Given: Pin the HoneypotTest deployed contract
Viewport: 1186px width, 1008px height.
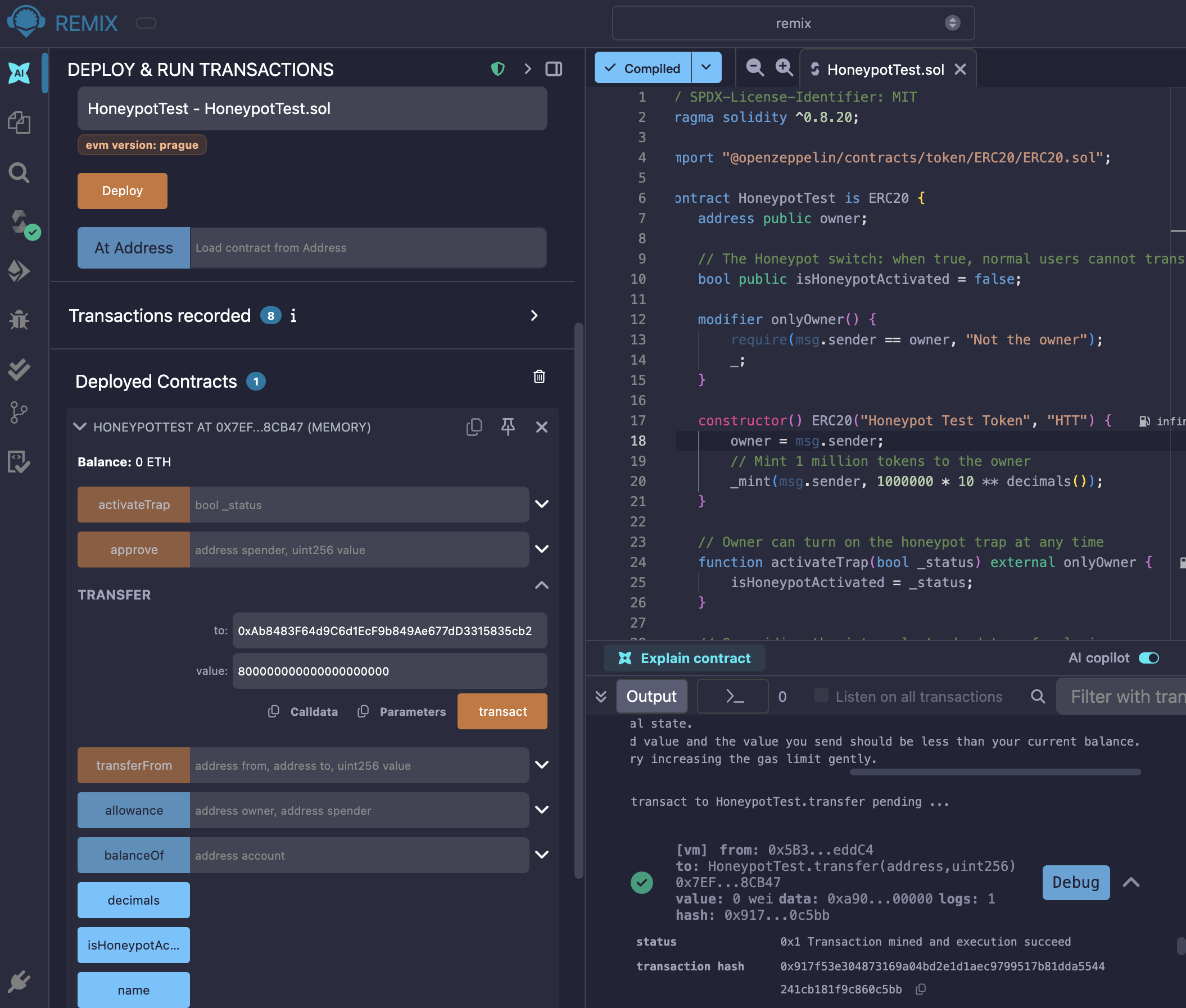Looking at the screenshot, I should 508,427.
